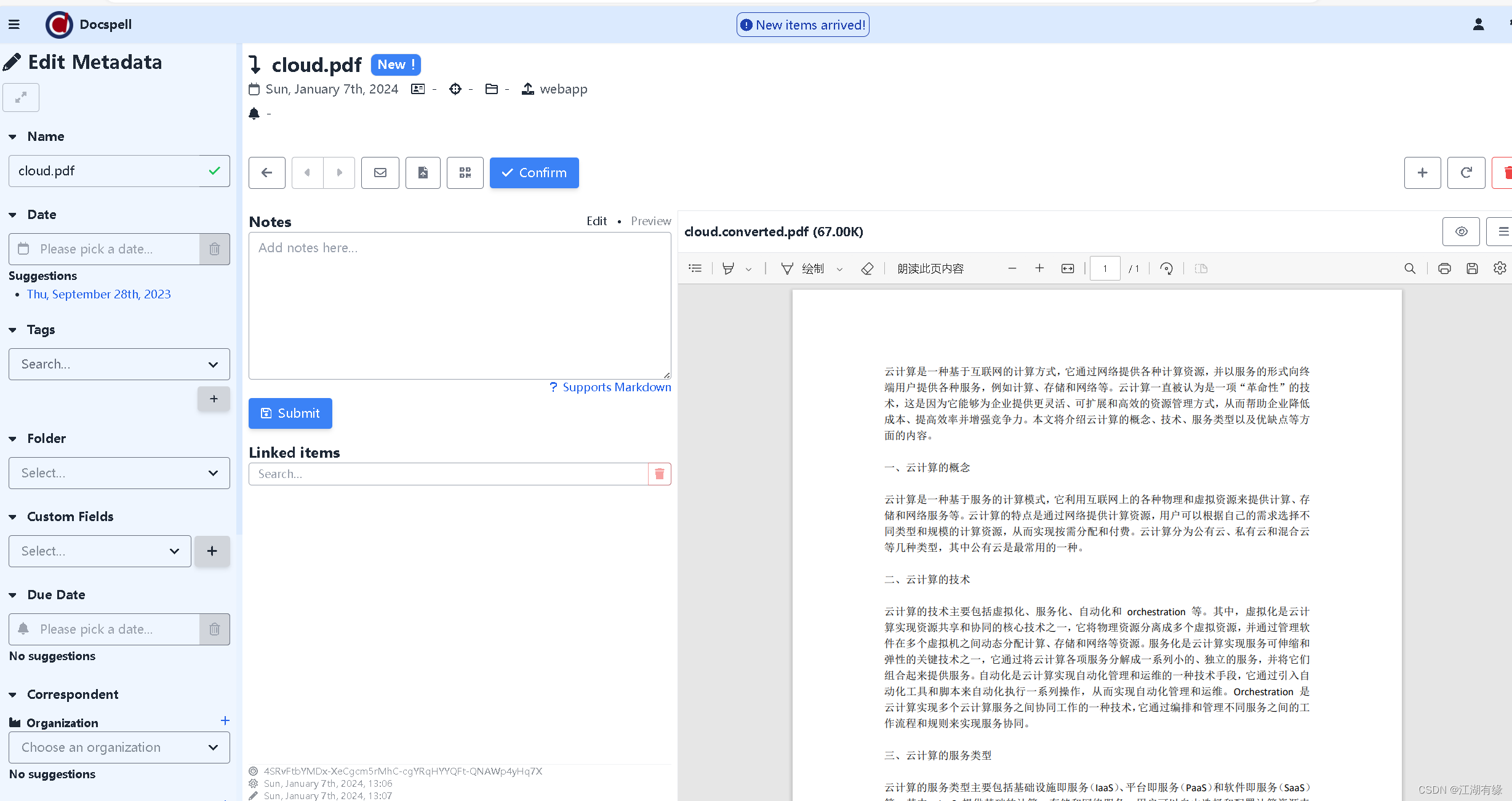1512x801 pixels.
Task: Add more files to item icon
Action: tap(423, 173)
